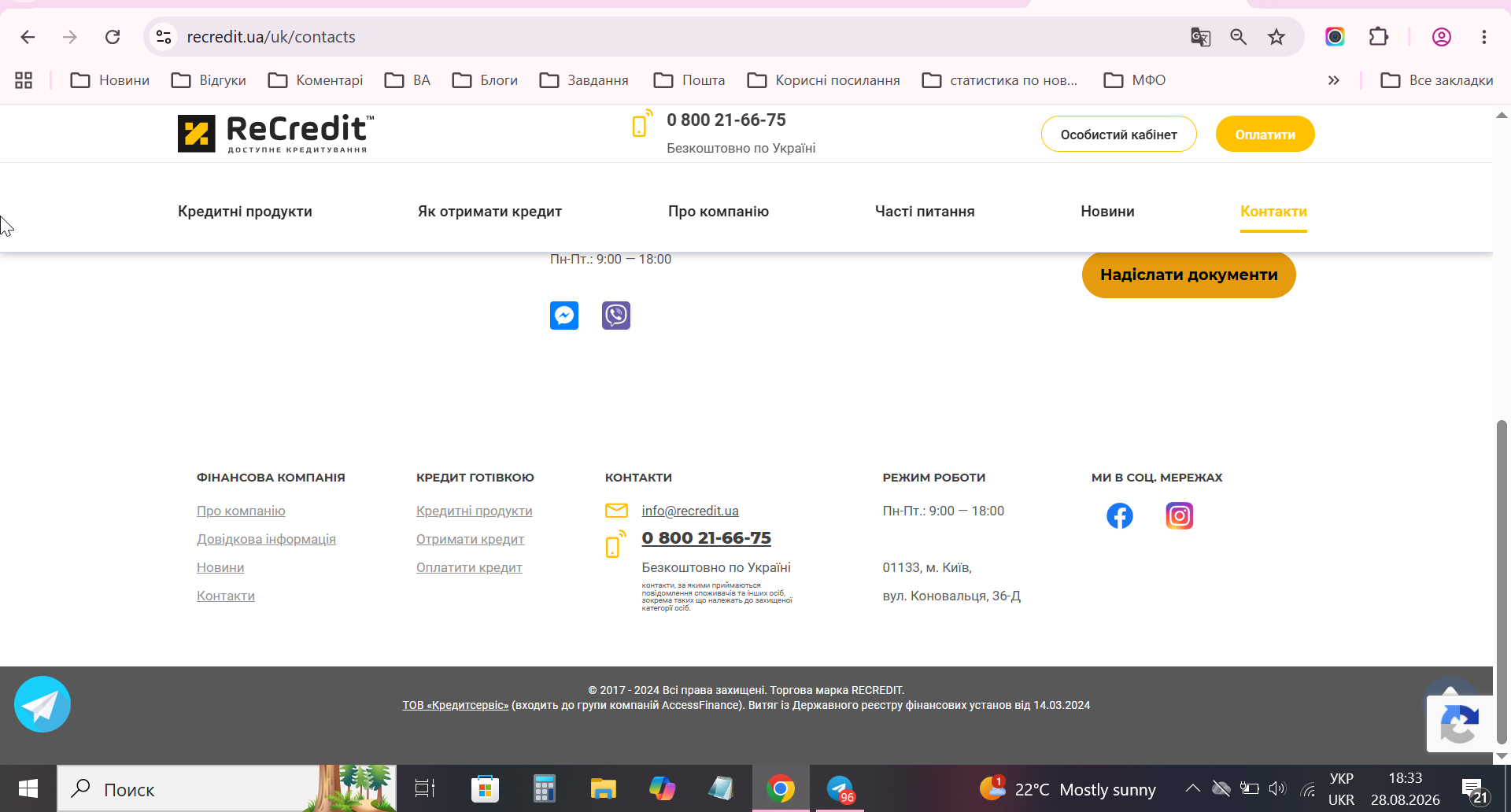Open the info@recredit.ua email link

(690, 511)
